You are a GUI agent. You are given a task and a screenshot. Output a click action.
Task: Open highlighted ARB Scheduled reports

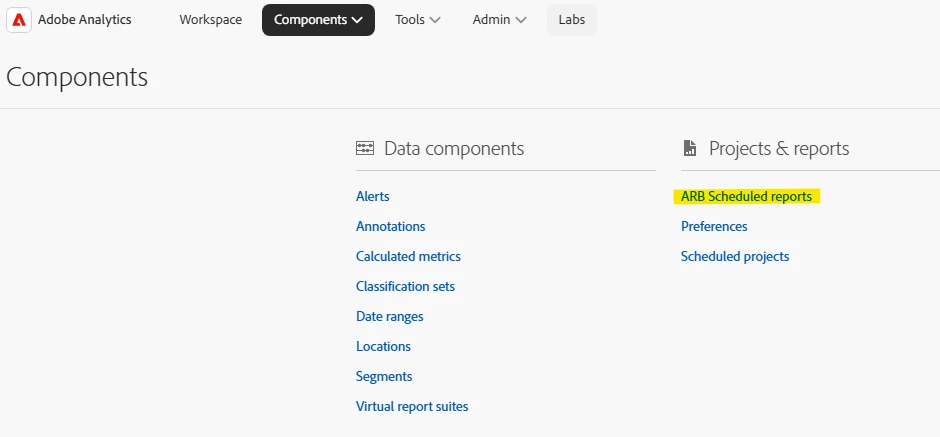[x=746, y=197]
